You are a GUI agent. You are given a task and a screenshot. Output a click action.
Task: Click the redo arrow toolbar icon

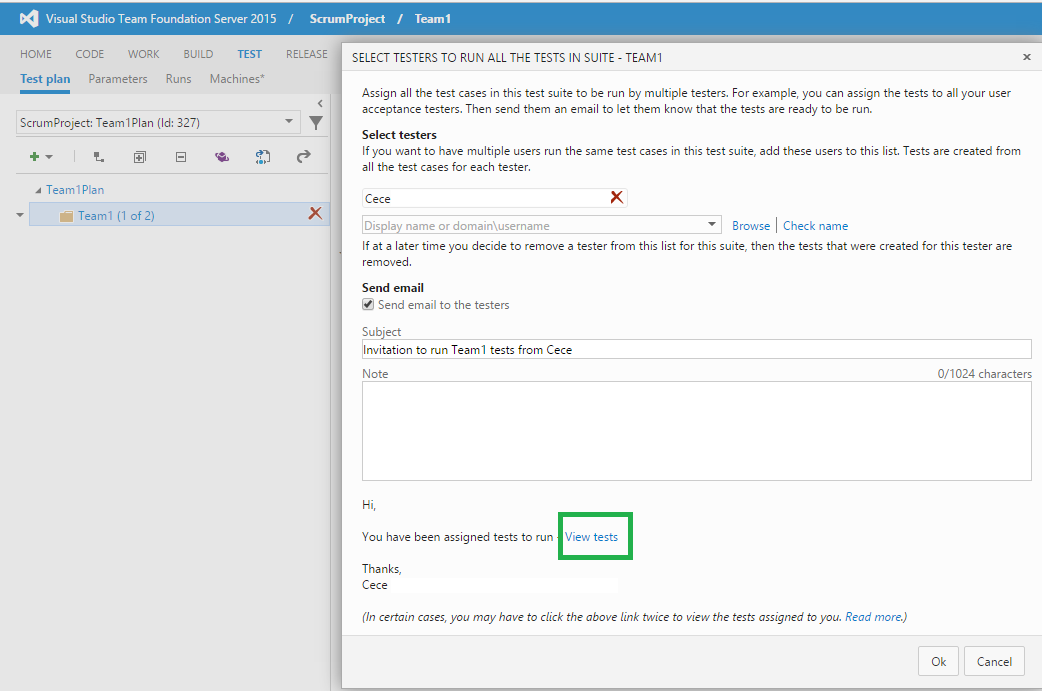click(x=304, y=156)
